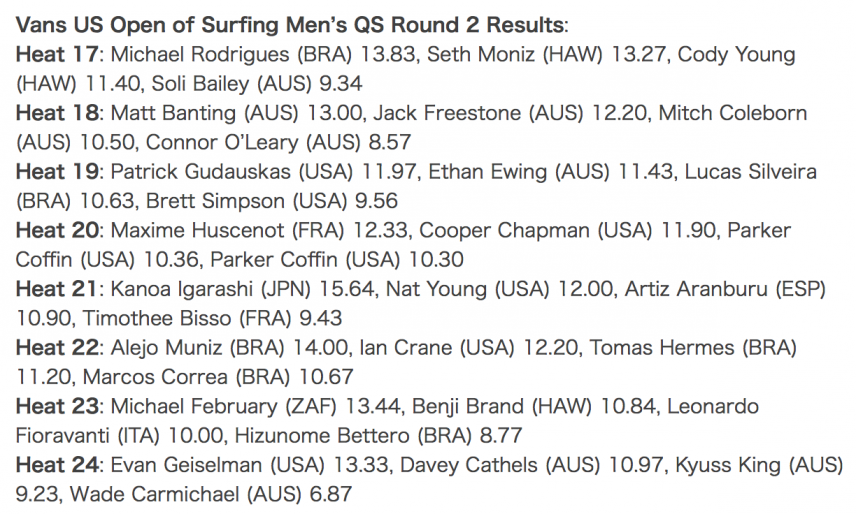Screen dimensions: 856x514
Task: Click the Heat 24 label
Action: 57,465
